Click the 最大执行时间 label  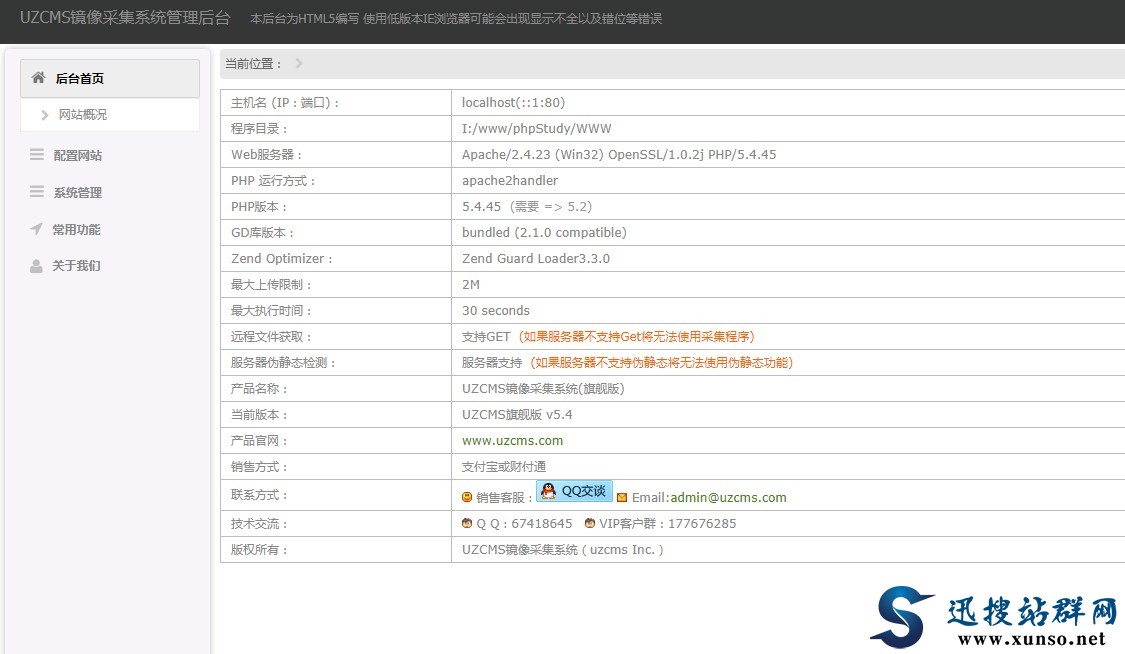pyautogui.click(x=271, y=311)
